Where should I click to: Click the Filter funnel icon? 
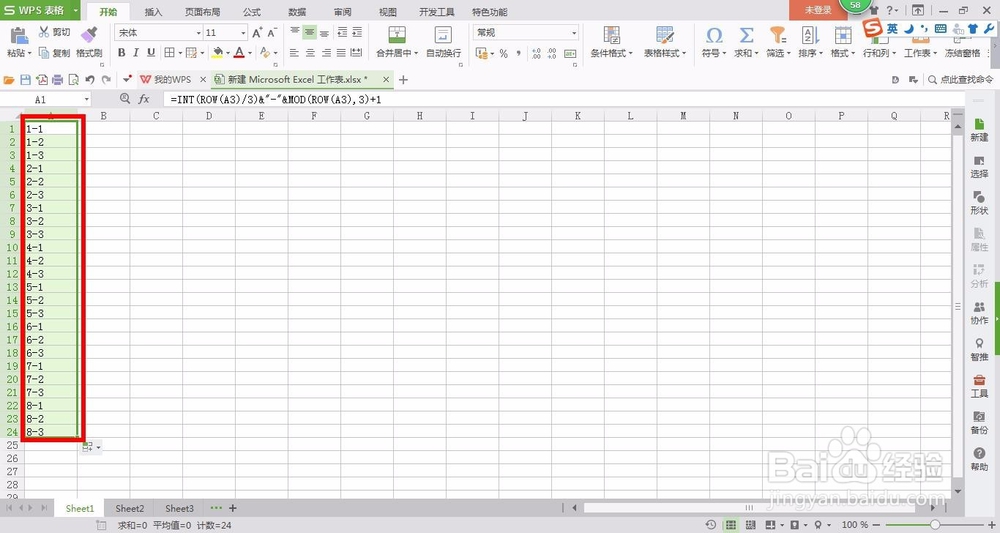[x=777, y=34]
